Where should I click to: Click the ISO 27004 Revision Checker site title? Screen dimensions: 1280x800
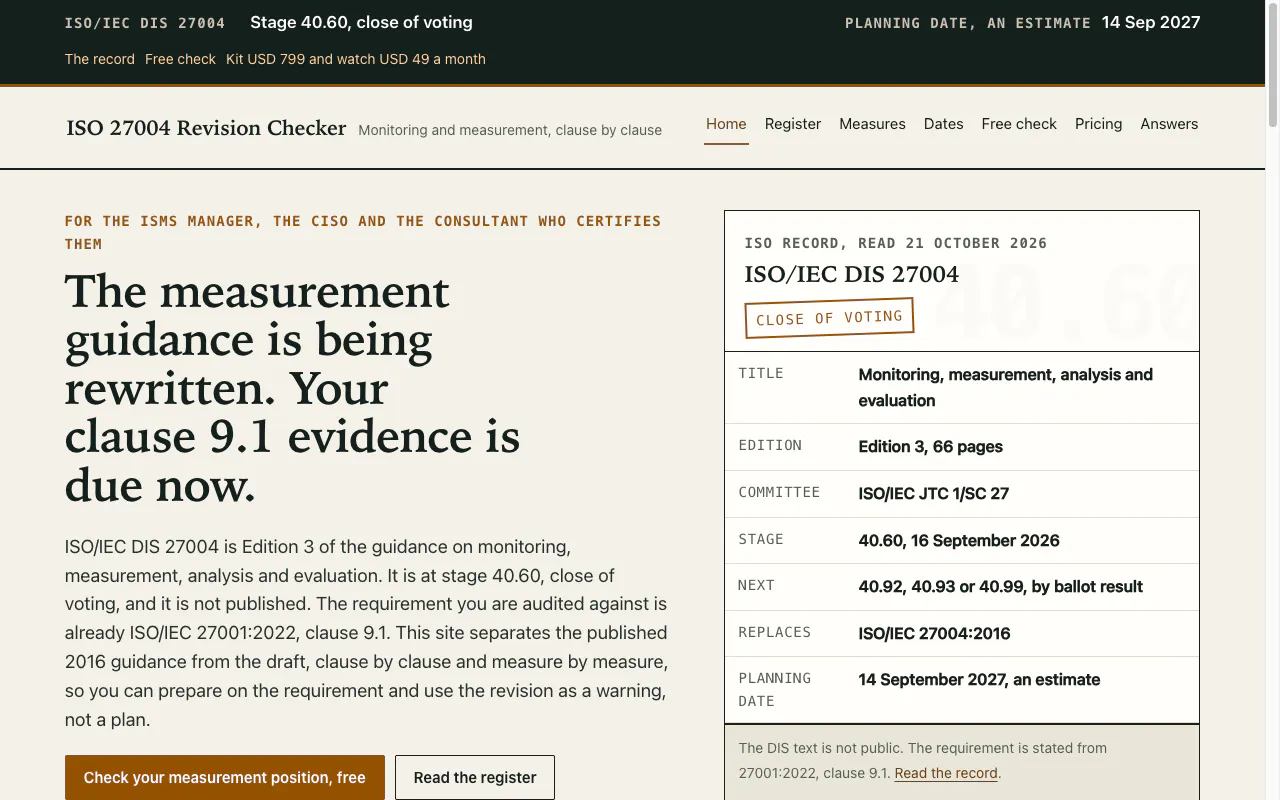click(x=206, y=128)
